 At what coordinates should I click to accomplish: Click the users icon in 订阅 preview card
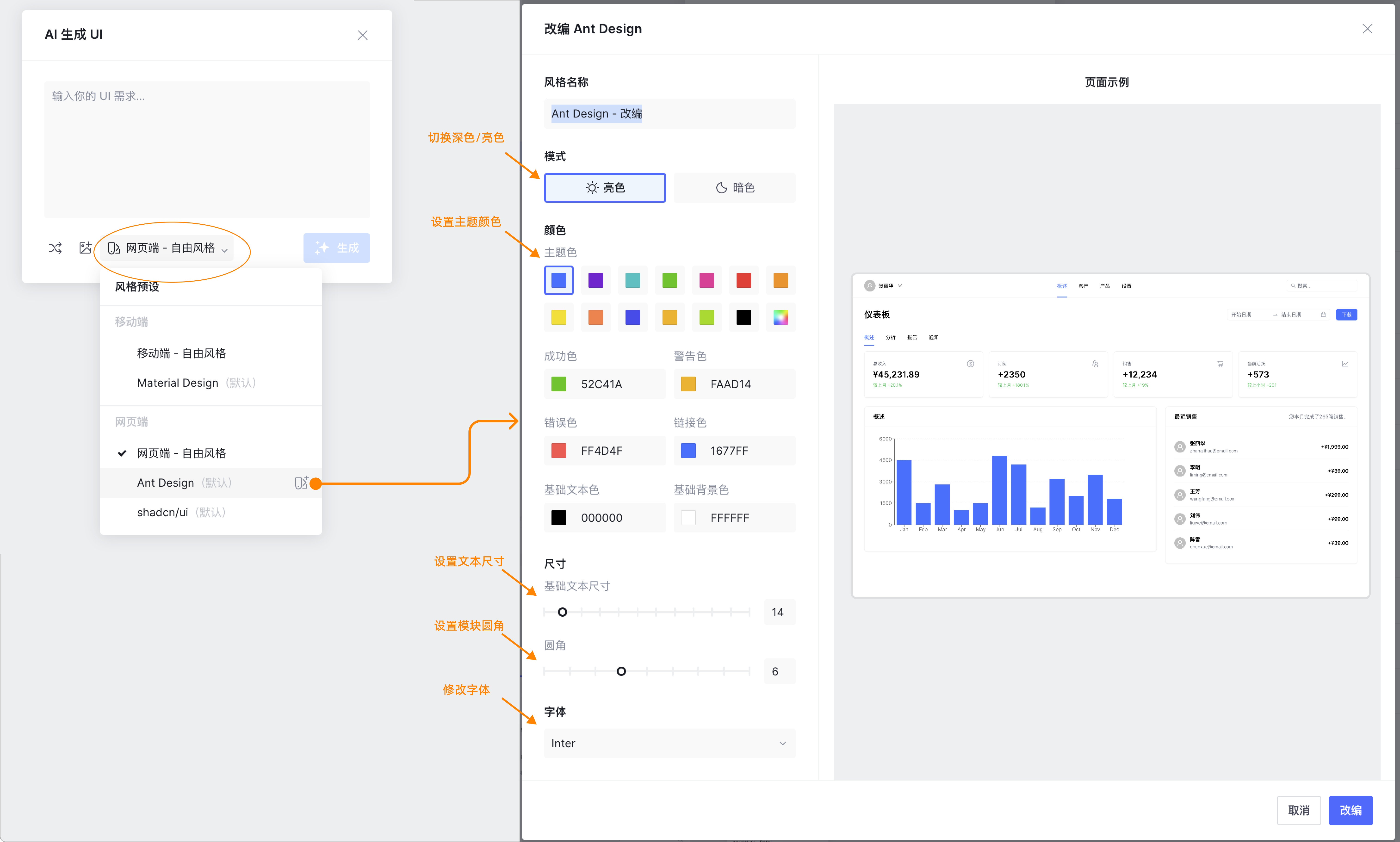pos(1095,364)
